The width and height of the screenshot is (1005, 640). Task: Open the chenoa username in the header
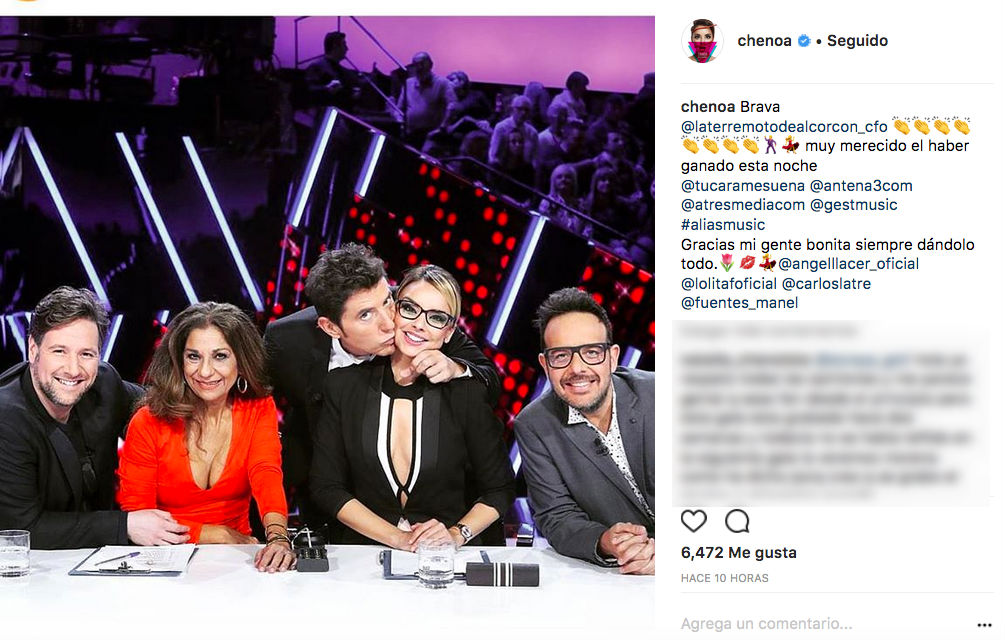[x=764, y=40]
